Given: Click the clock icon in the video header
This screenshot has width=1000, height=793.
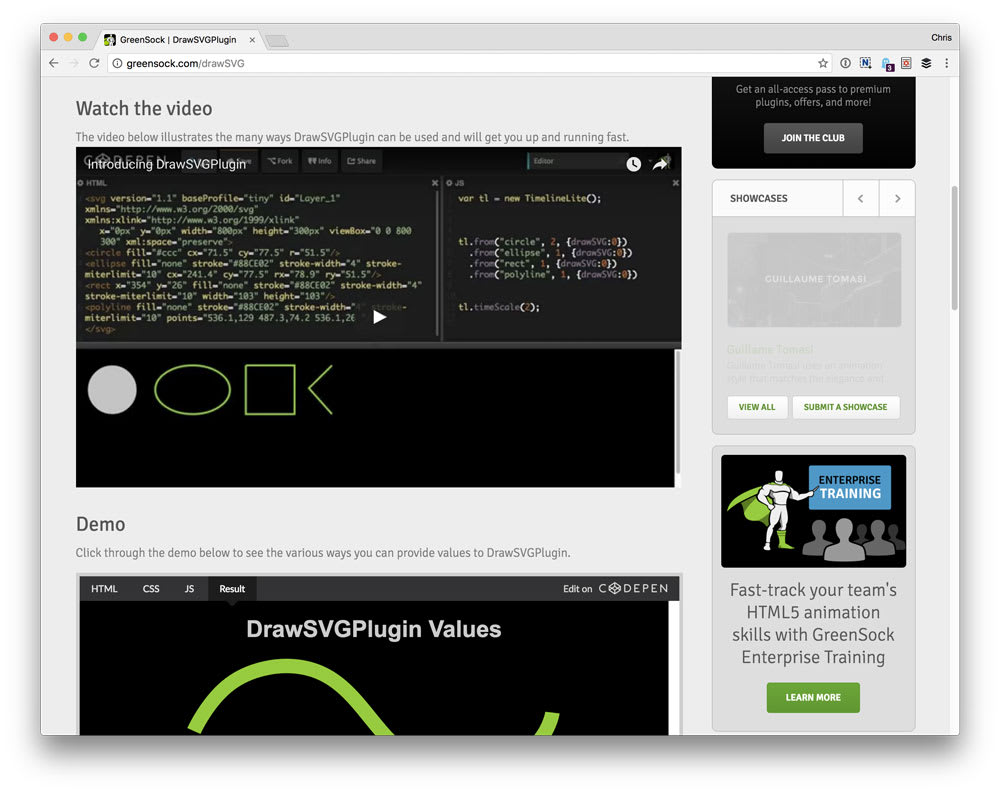Looking at the screenshot, I should 633,163.
